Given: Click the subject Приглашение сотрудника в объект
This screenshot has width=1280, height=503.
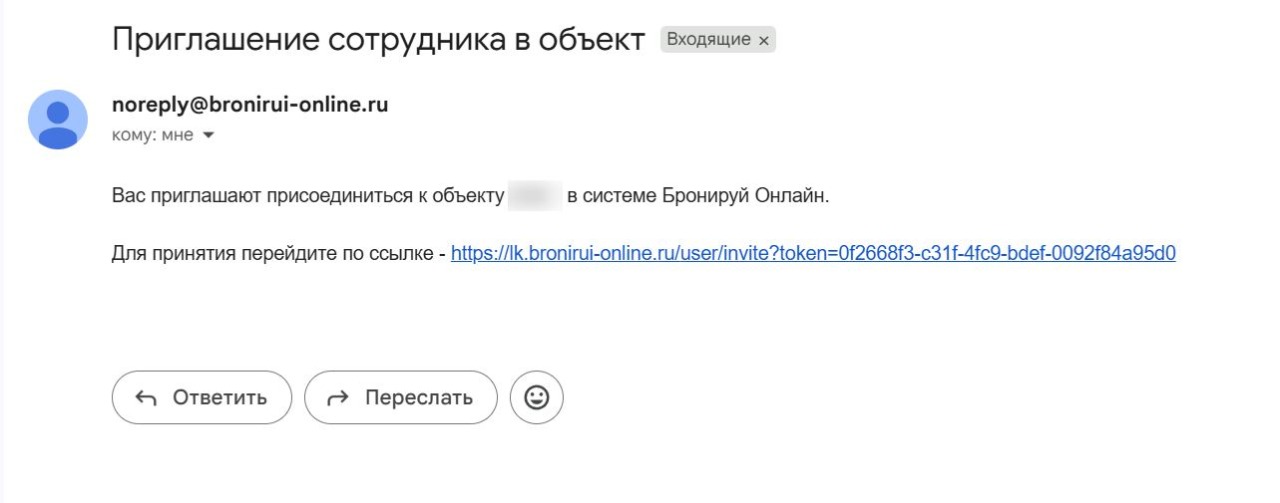Looking at the screenshot, I should (378, 40).
